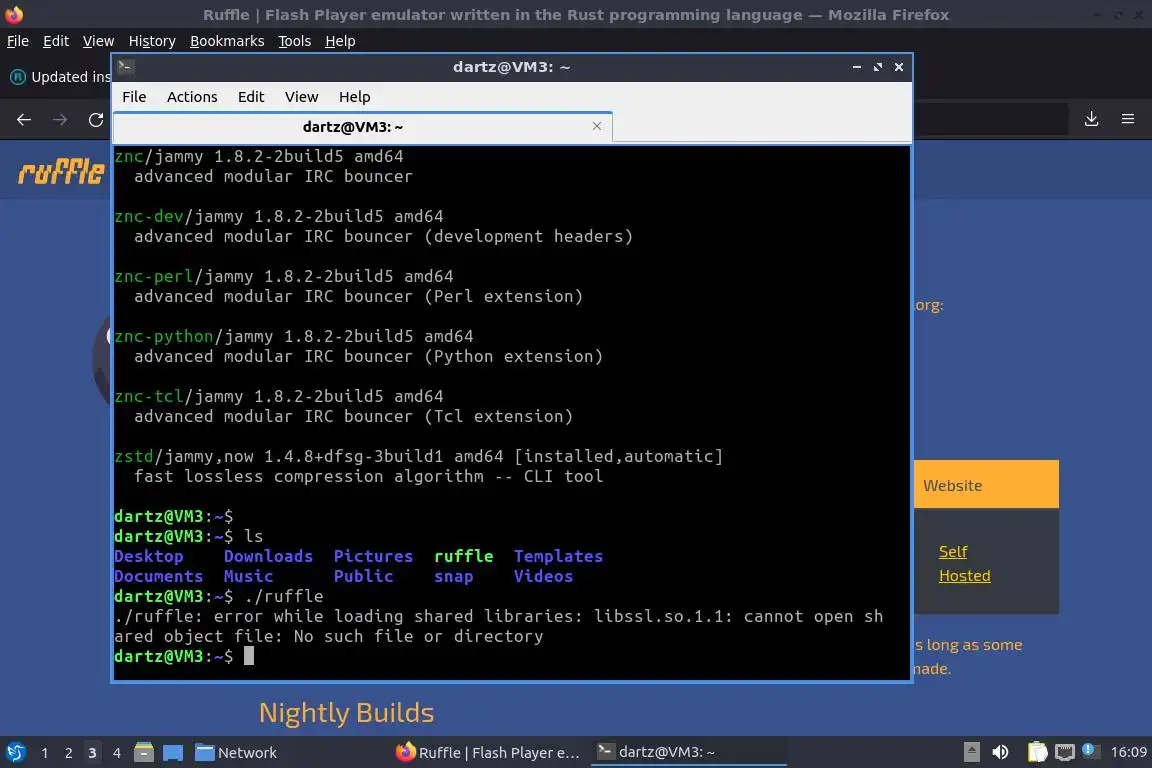Open the Network taskbar window
The width and height of the screenshot is (1152, 768).
tap(236, 753)
